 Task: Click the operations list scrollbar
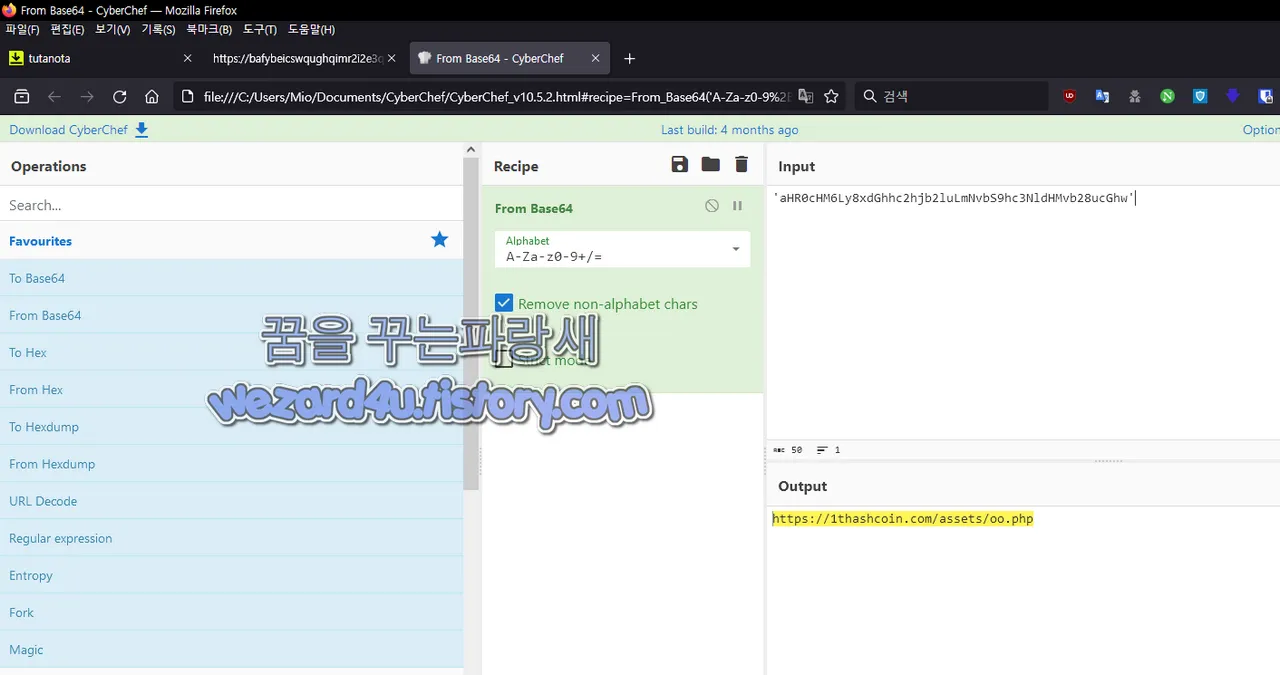click(x=471, y=322)
